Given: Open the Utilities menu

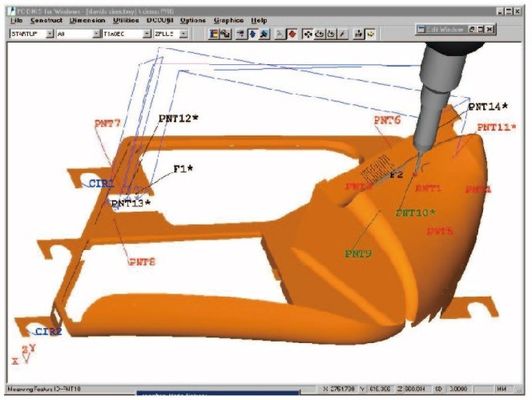Looking at the screenshot, I should point(126,21).
